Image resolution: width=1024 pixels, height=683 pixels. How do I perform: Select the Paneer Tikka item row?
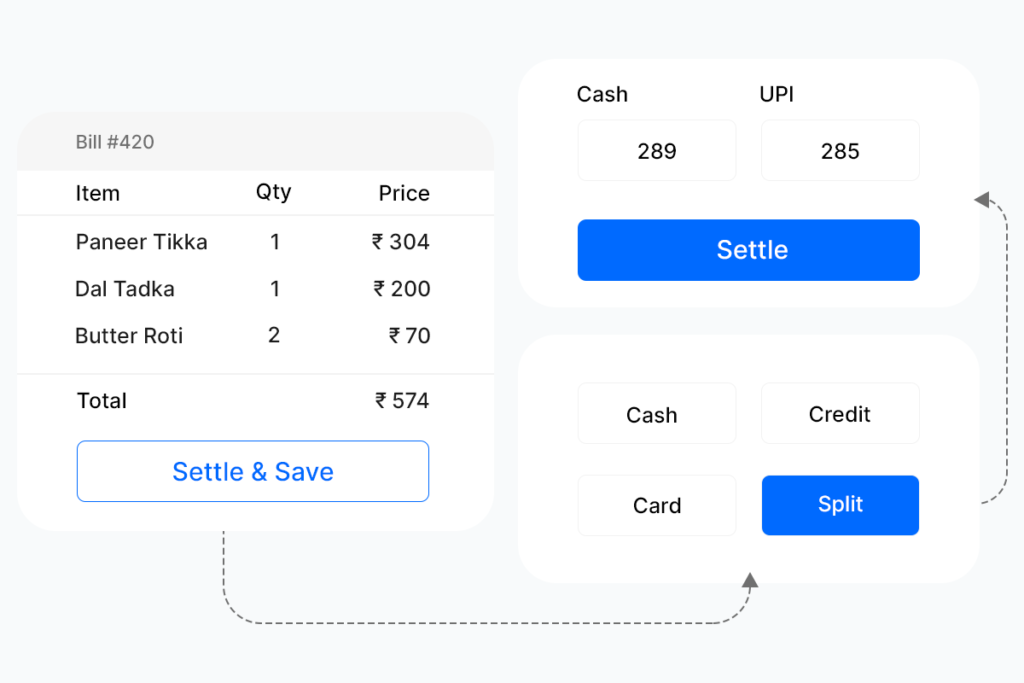point(253,242)
